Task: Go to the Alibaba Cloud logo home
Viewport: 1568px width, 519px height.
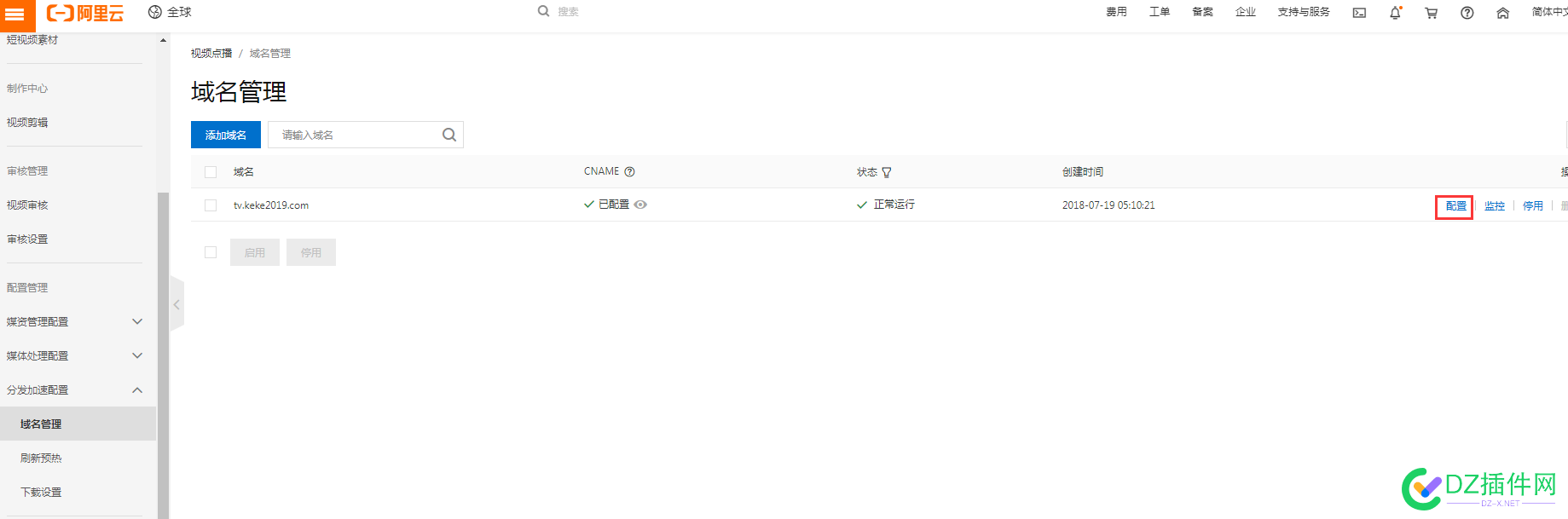Action: coord(85,13)
